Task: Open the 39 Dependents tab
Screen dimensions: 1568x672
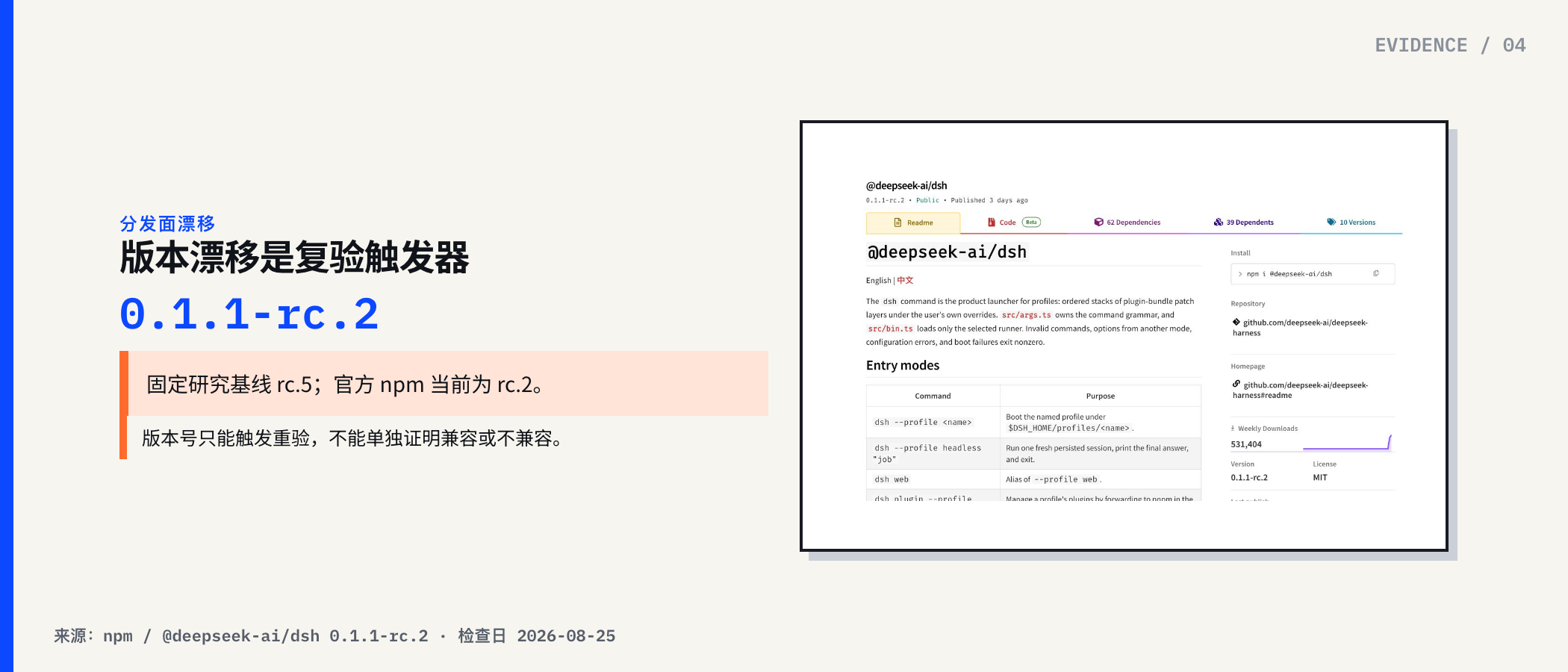Action: pyautogui.click(x=1244, y=223)
